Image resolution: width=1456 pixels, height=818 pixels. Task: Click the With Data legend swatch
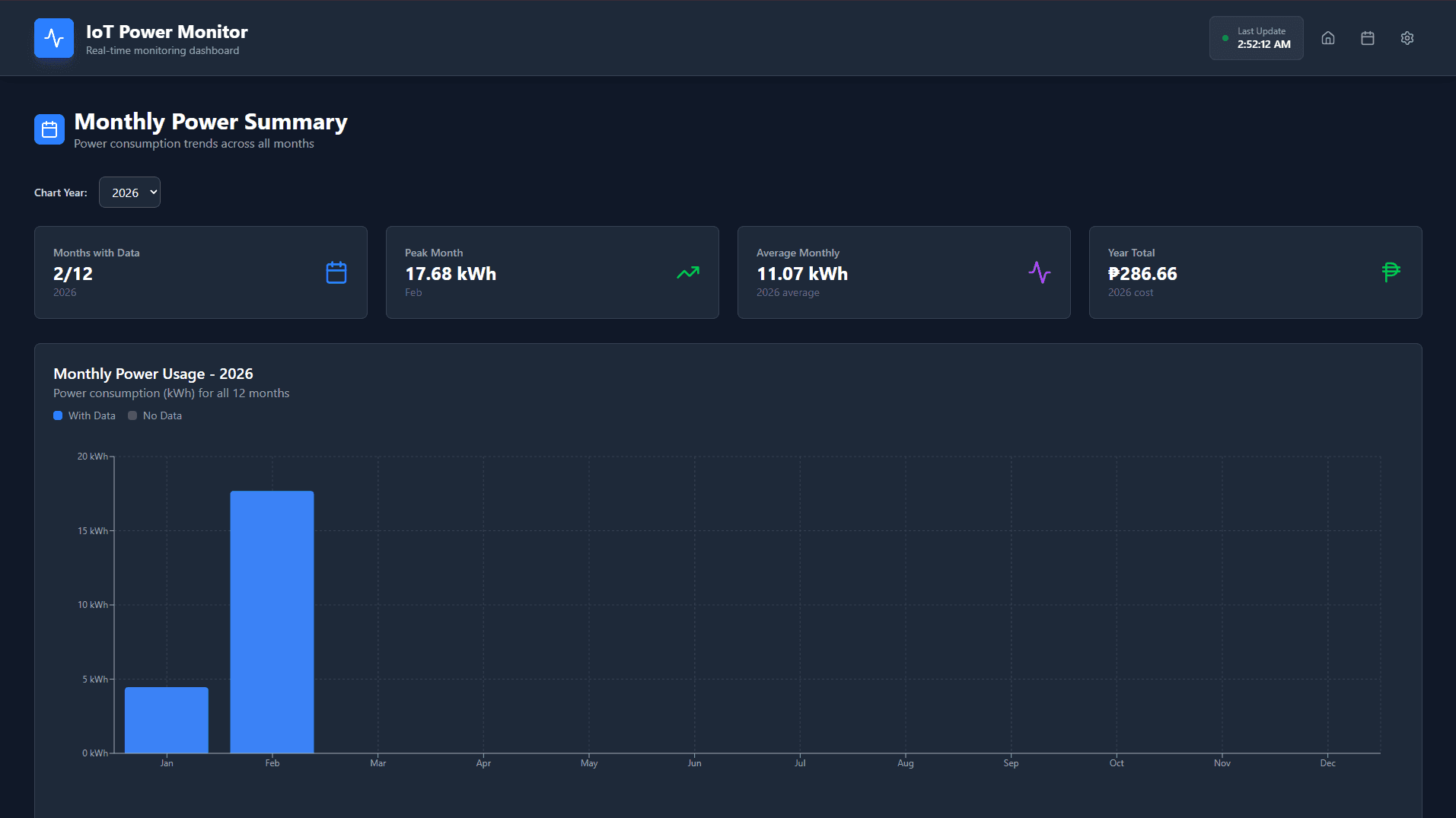(x=58, y=415)
